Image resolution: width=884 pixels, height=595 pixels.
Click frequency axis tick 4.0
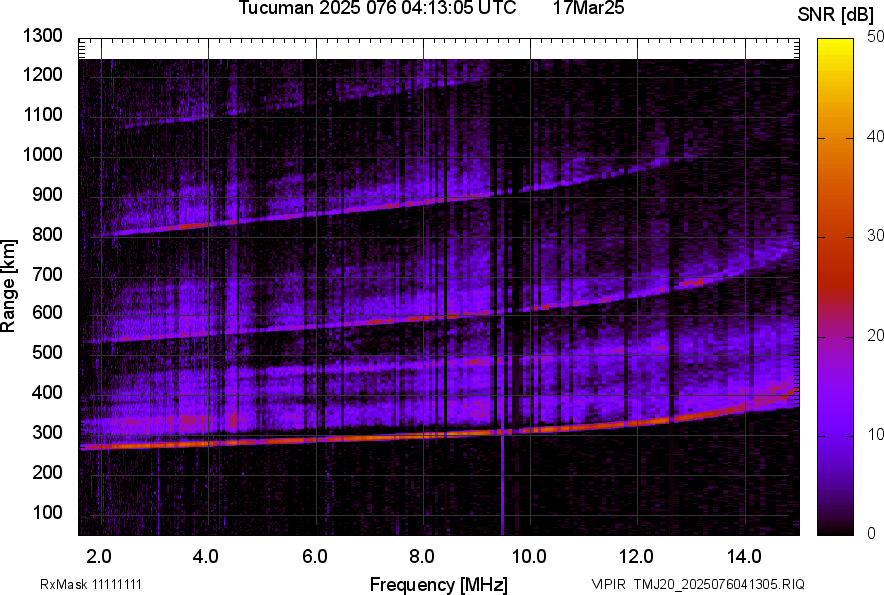[x=206, y=557]
